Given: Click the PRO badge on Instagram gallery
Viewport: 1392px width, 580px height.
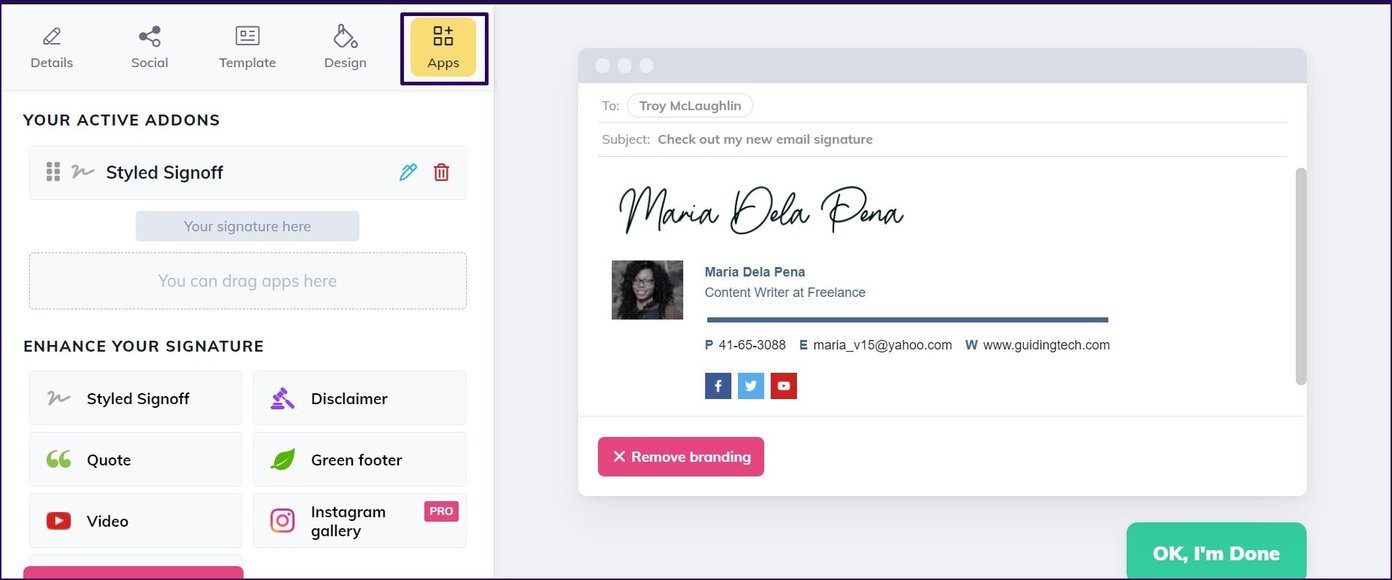Looking at the screenshot, I should pos(441,511).
